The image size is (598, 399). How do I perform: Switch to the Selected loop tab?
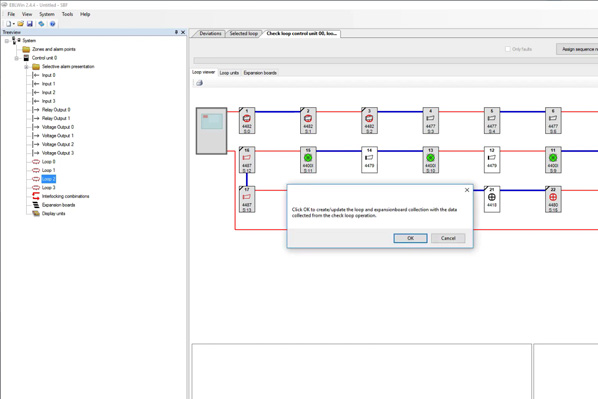243,34
